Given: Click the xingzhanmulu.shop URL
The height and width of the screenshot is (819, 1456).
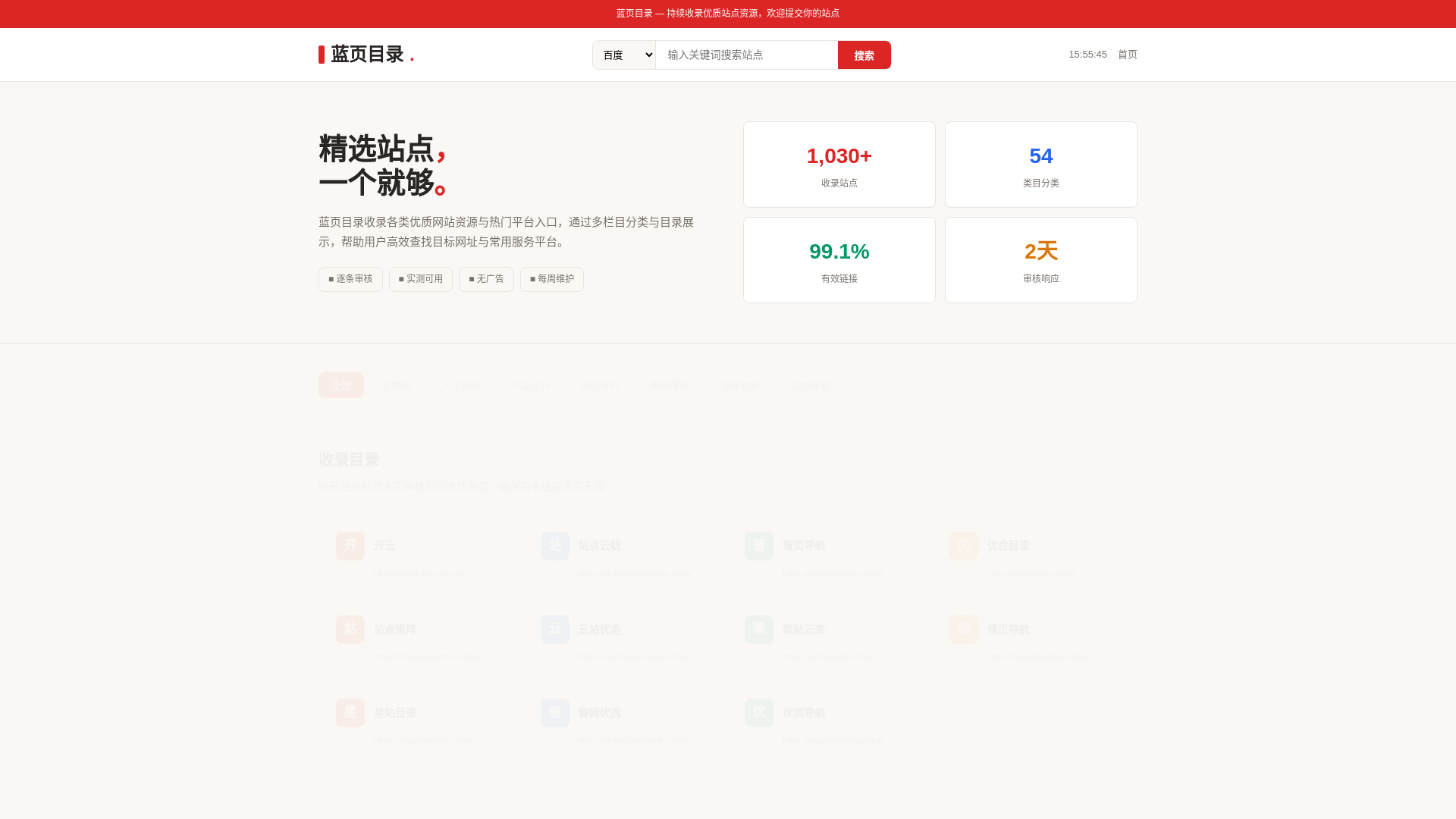Looking at the screenshot, I should click(423, 740).
